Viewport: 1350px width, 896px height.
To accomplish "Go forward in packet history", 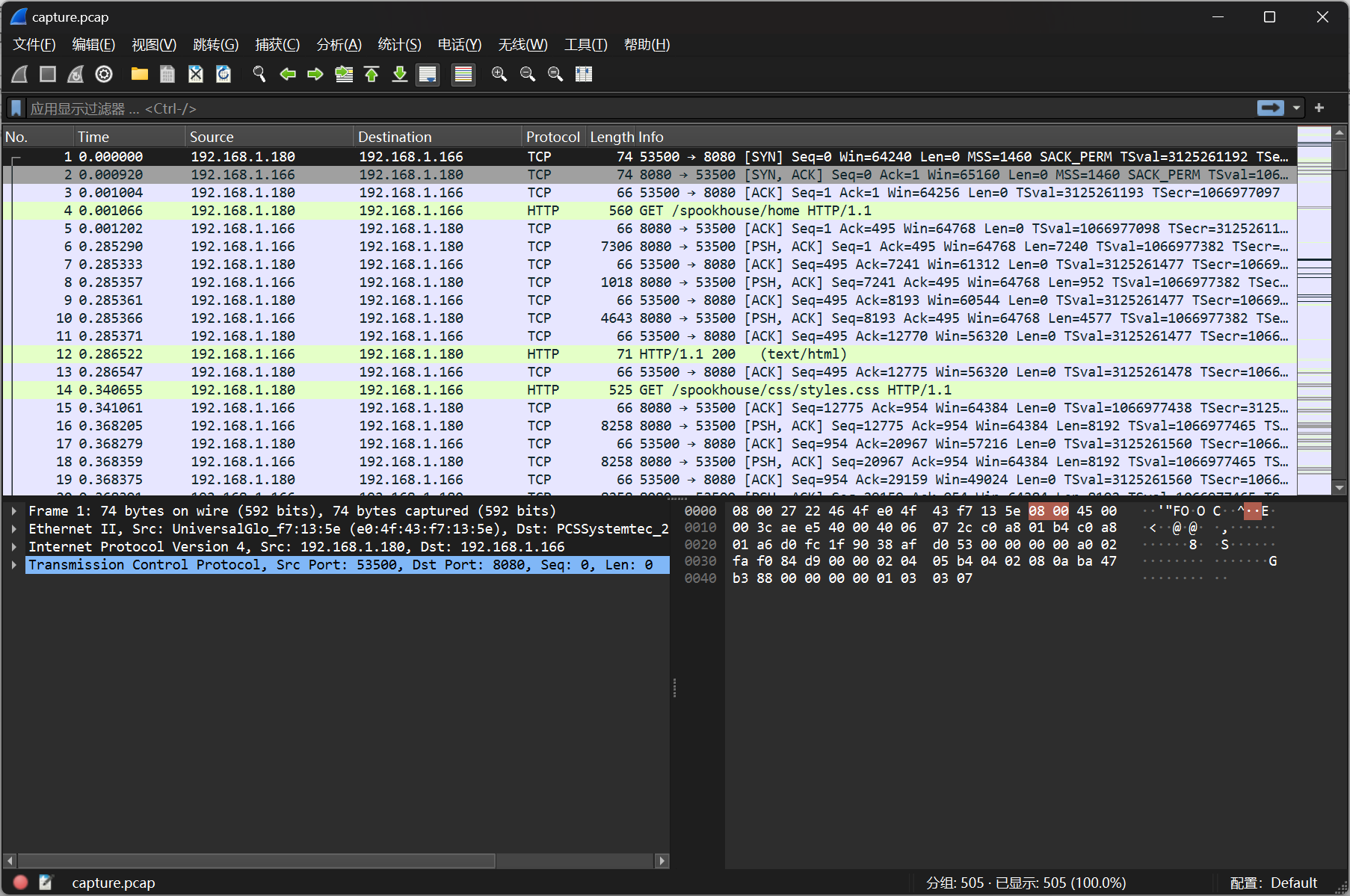I will pos(315,74).
